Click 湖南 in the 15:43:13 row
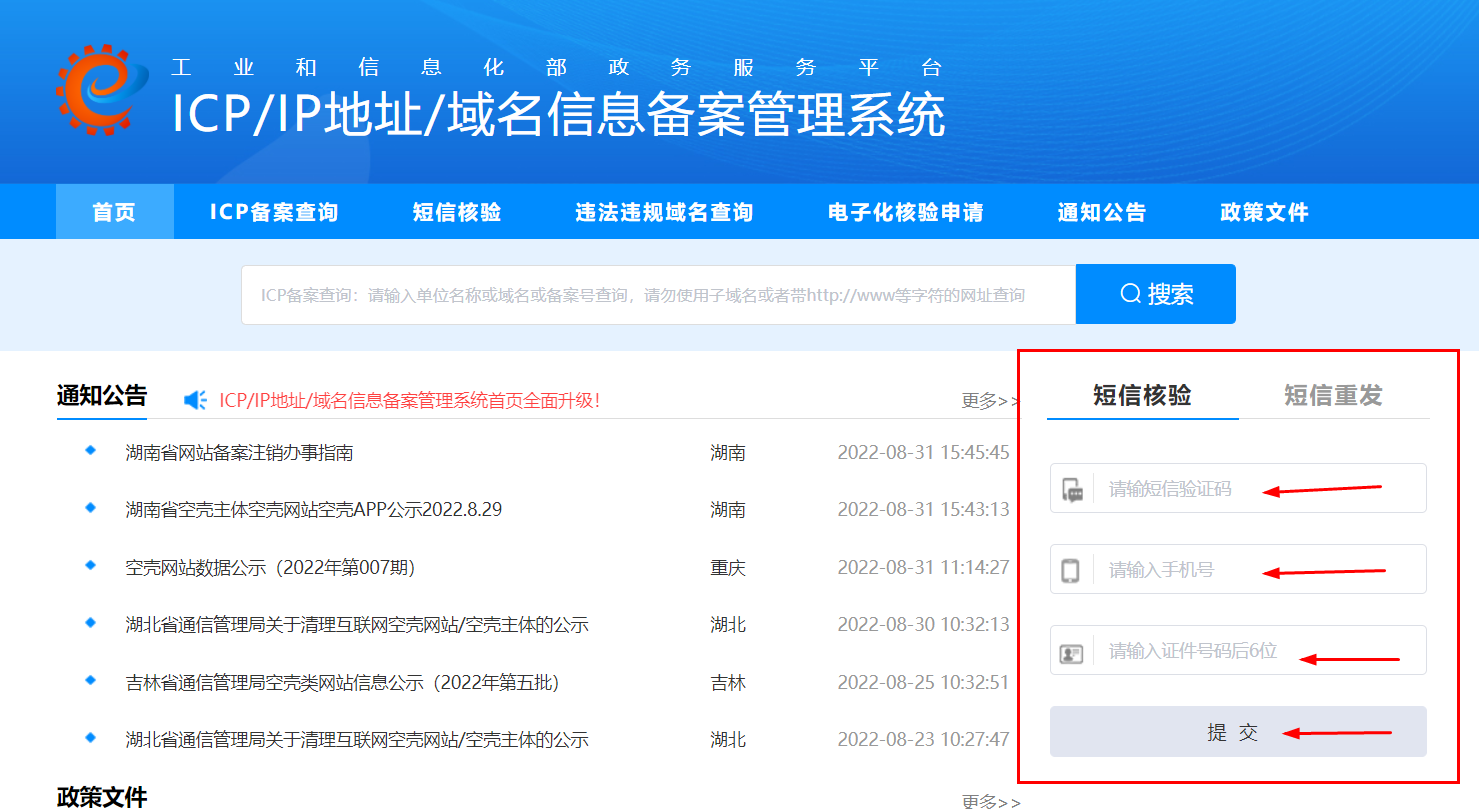1479x809 pixels. coord(728,510)
